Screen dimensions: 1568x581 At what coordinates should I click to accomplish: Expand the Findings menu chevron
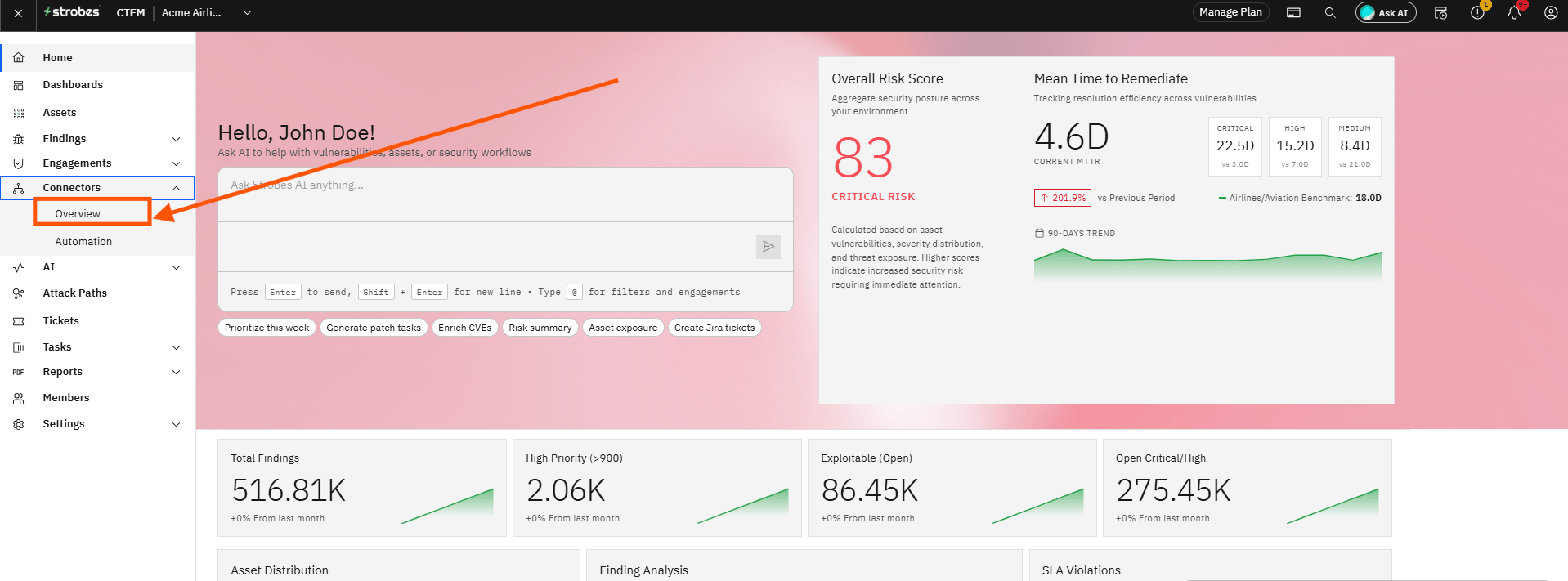176,139
